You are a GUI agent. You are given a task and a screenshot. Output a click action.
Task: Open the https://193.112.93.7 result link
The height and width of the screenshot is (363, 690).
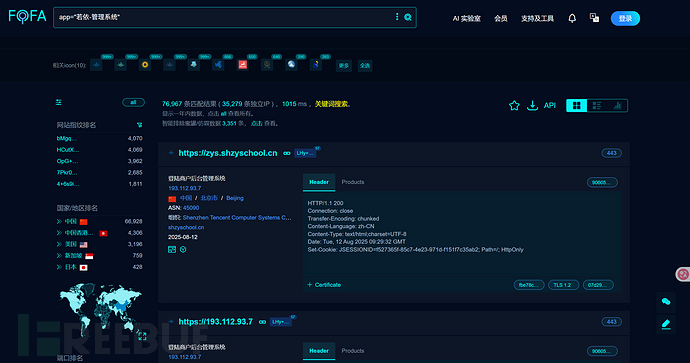216,322
